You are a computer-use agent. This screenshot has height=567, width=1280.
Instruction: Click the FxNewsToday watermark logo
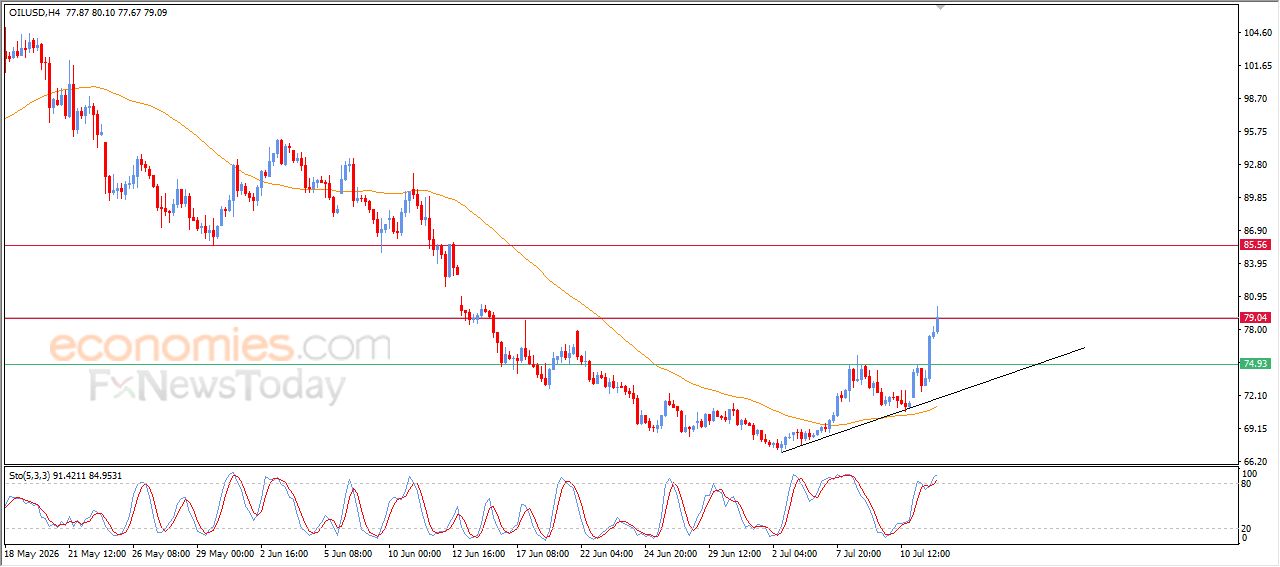pos(217,386)
